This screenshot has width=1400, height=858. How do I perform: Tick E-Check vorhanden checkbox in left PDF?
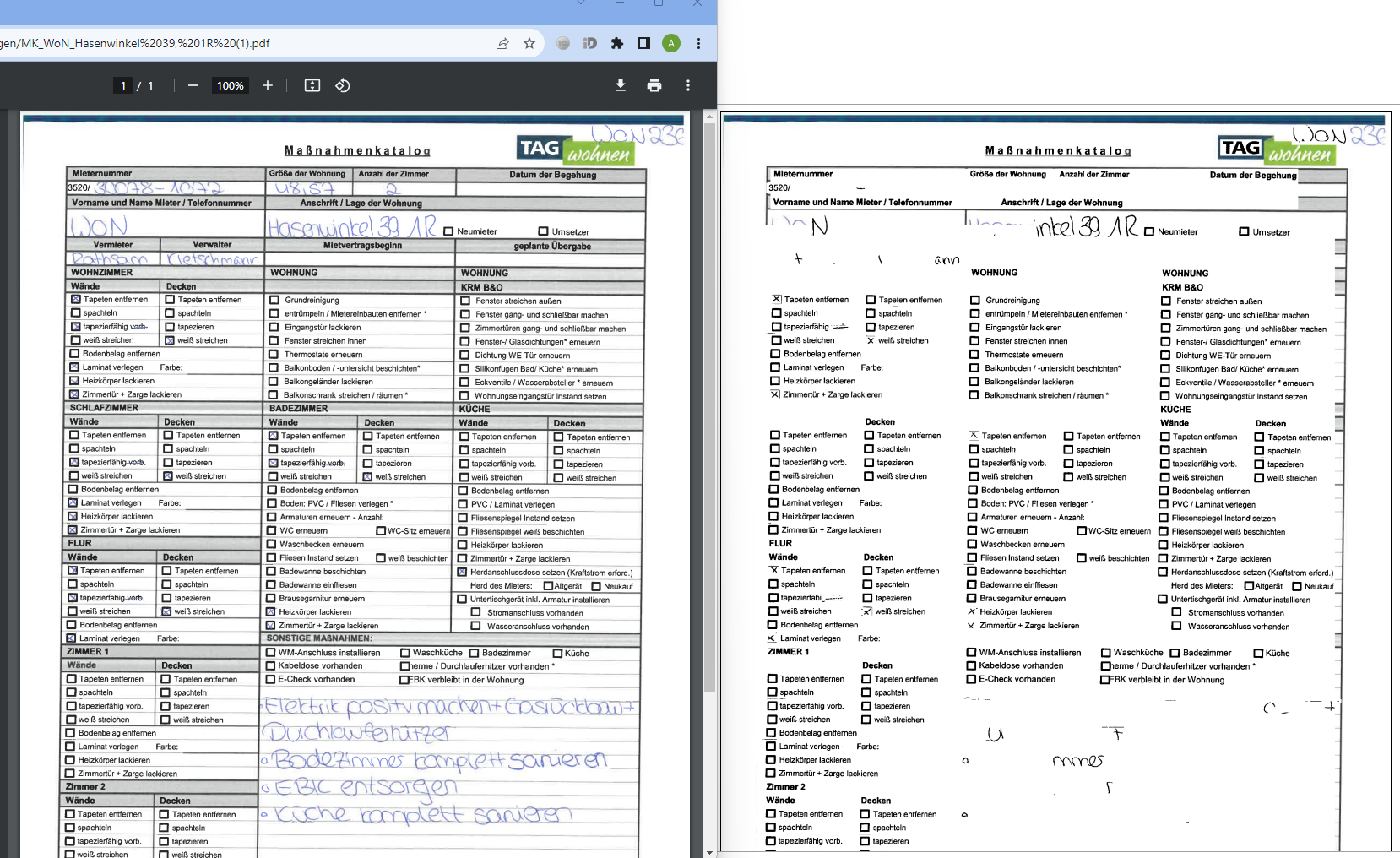point(270,679)
